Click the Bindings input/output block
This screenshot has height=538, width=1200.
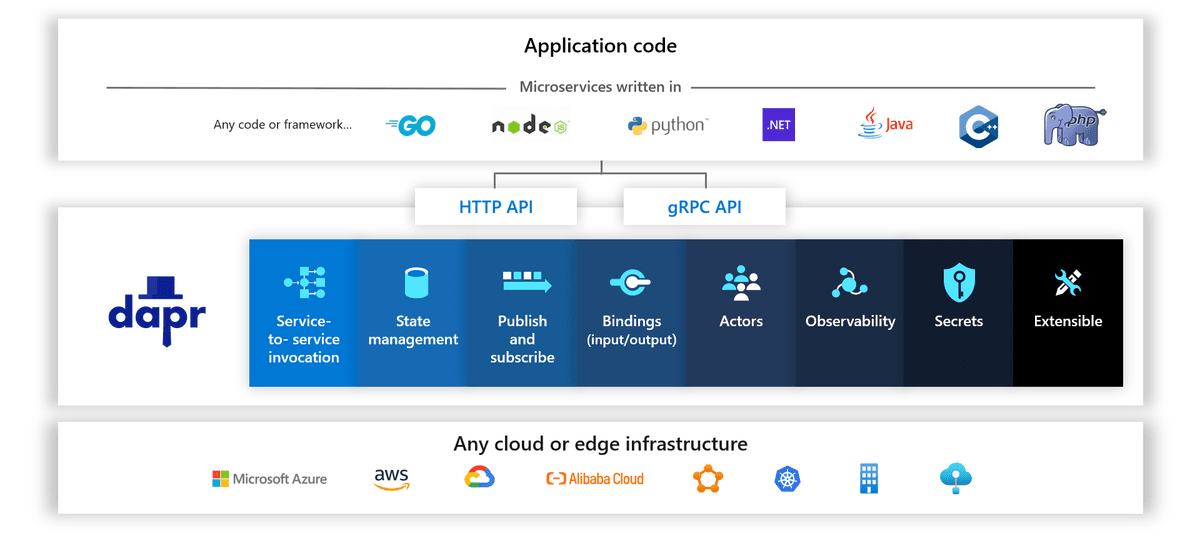coord(631,313)
